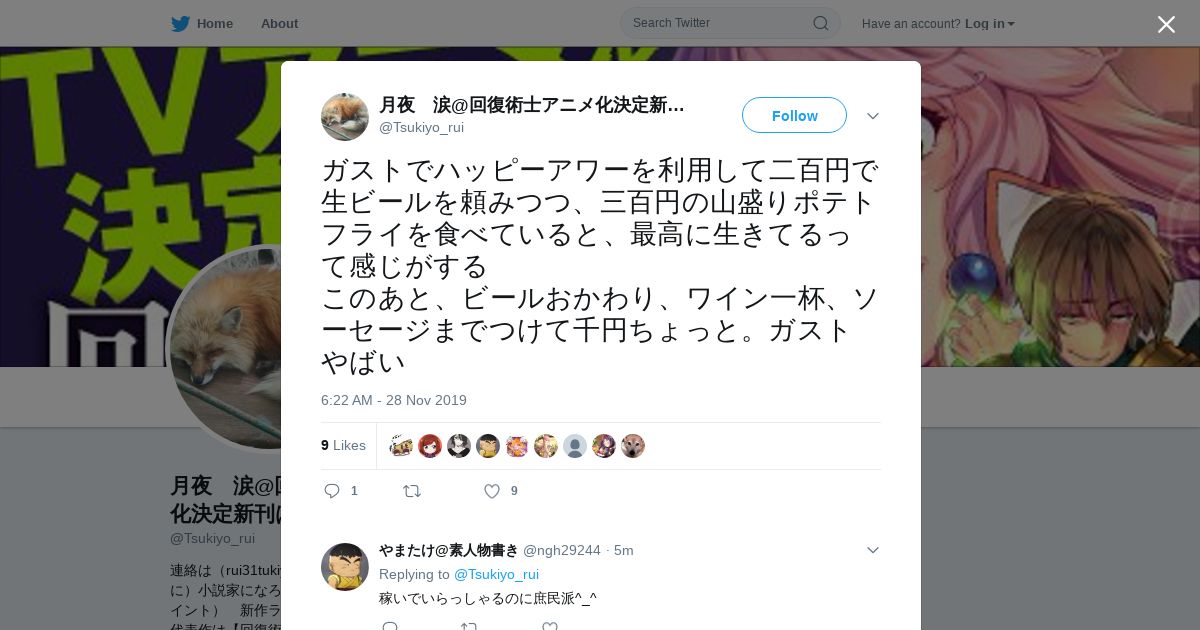Screen dimensions: 1200x630
Task: Open the replier やまたけ's avatar
Action: 345,567
